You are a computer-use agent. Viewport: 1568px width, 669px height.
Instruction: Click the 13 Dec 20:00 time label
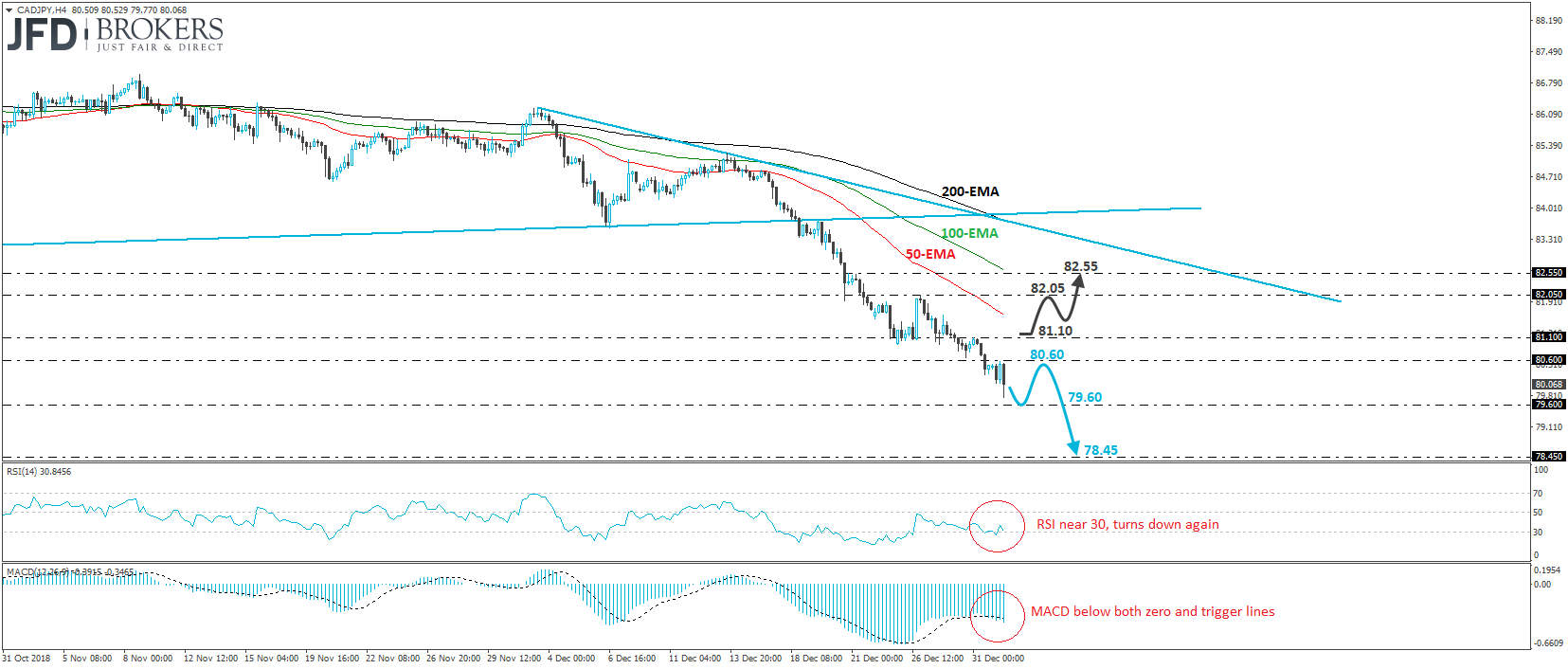756,658
